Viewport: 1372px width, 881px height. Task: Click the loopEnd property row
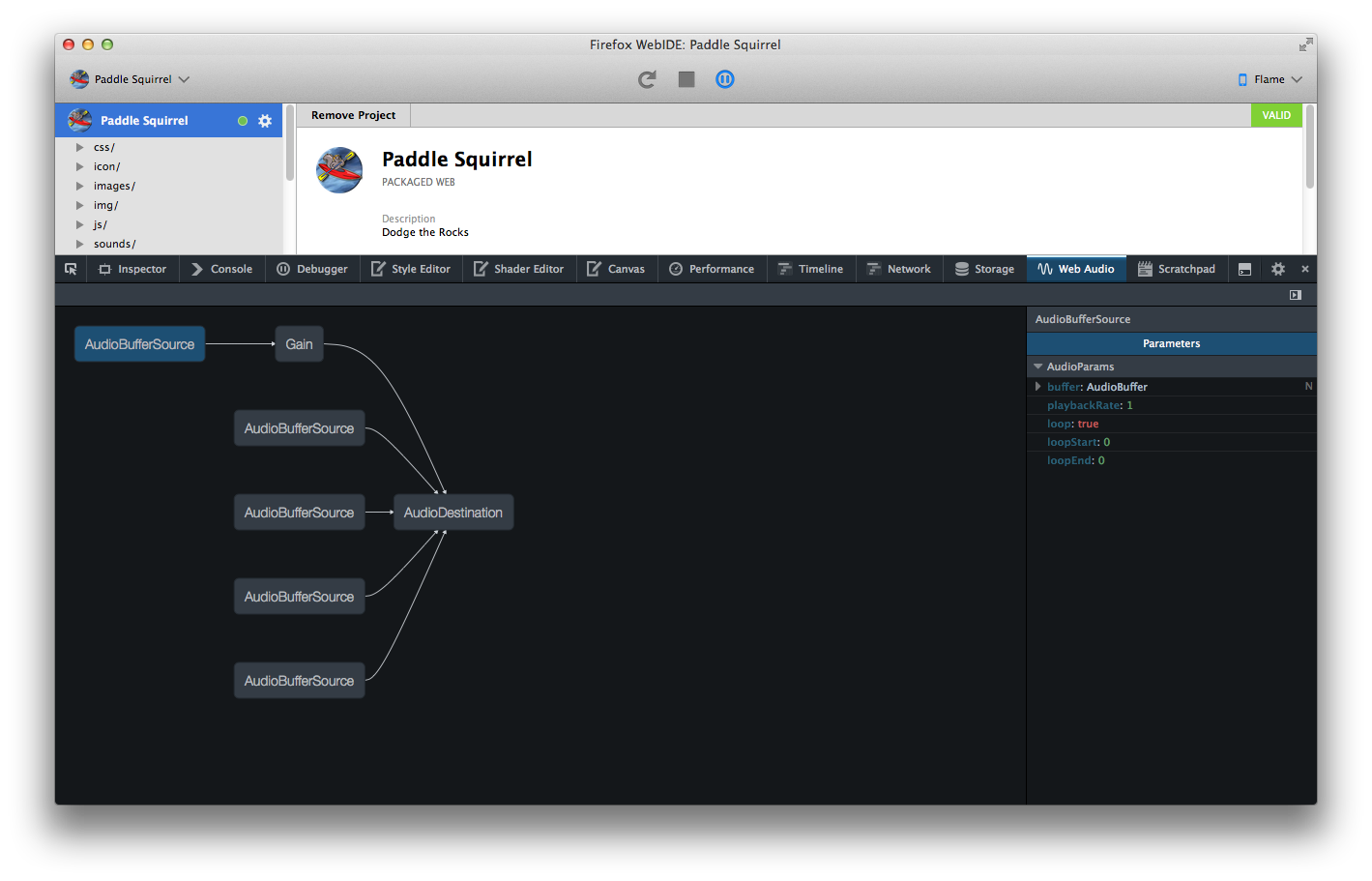(x=1171, y=460)
